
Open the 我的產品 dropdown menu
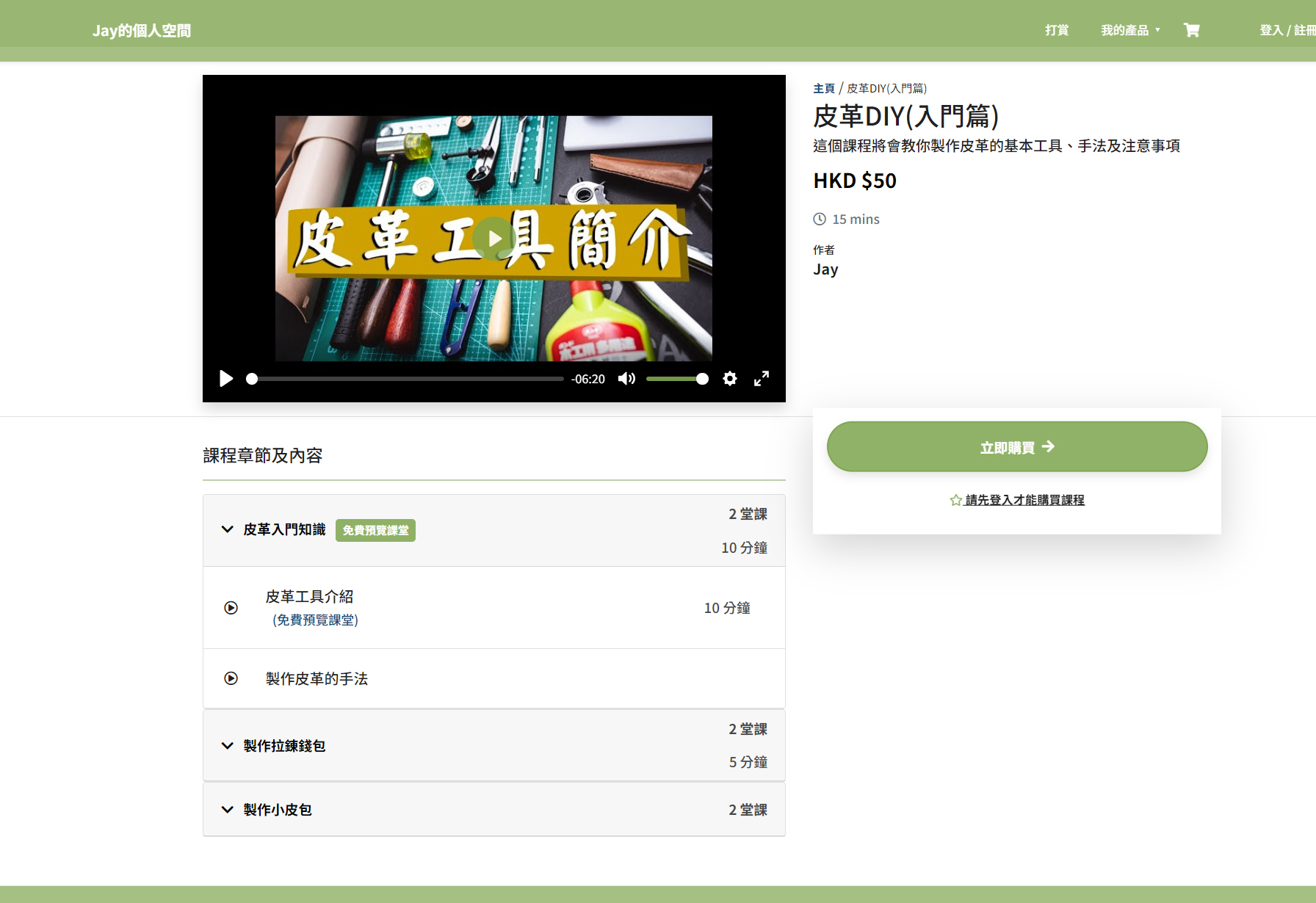(x=1129, y=30)
